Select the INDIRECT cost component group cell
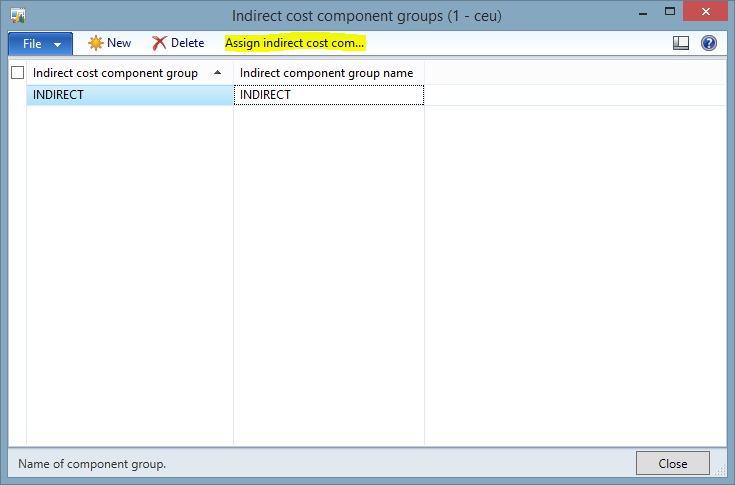 [130, 95]
